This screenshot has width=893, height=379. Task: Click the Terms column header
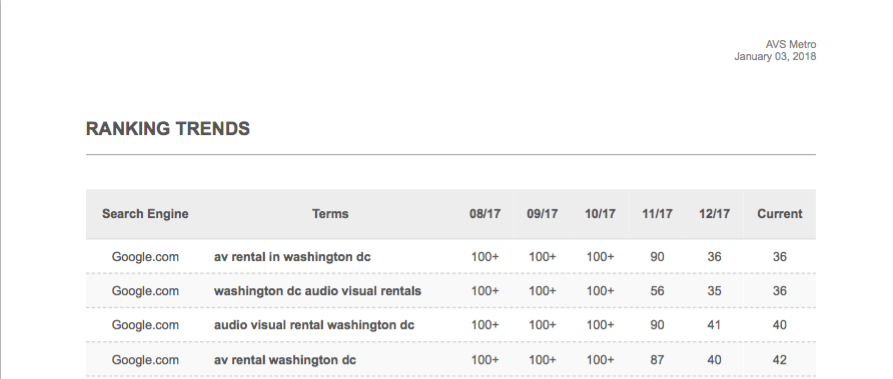click(x=330, y=214)
